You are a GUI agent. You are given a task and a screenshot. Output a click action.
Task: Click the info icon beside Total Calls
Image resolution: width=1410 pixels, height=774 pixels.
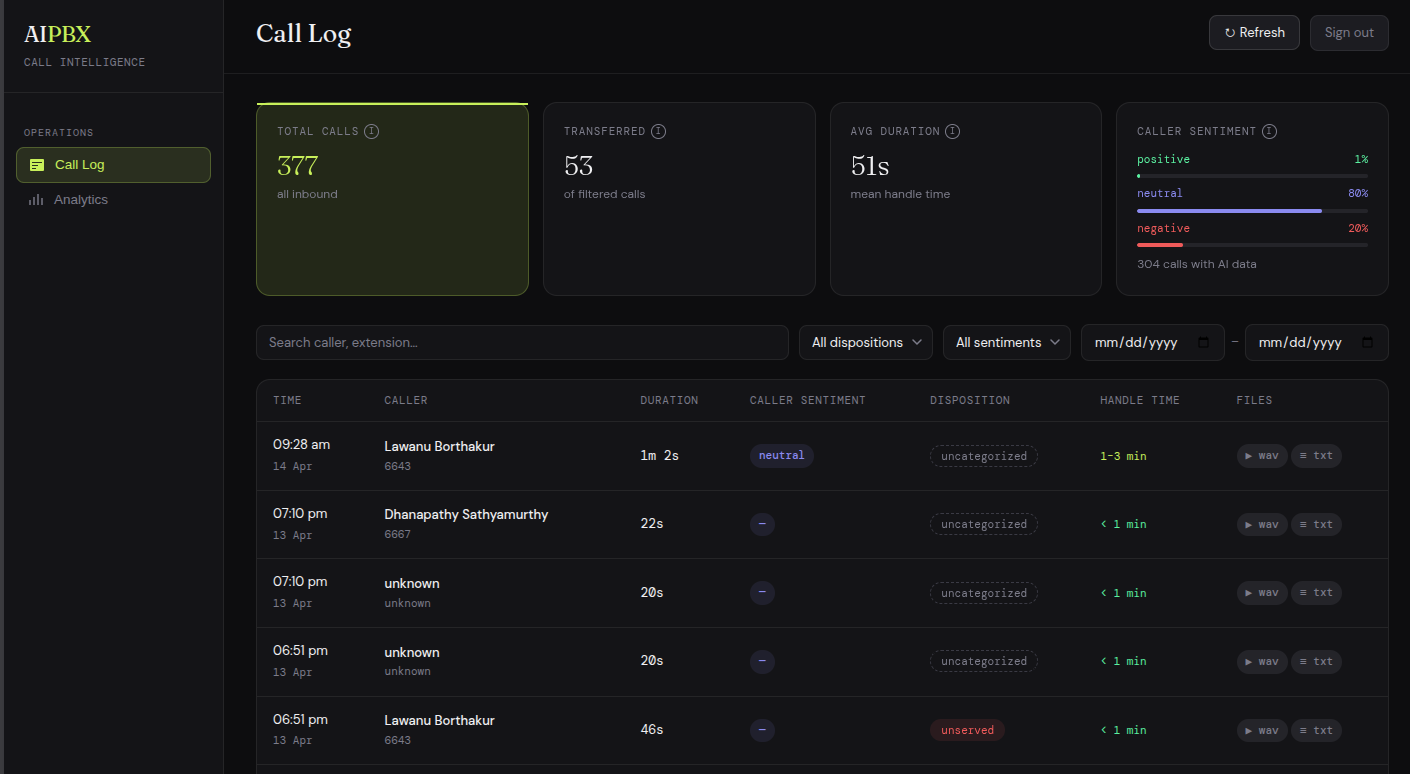(372, 131)
